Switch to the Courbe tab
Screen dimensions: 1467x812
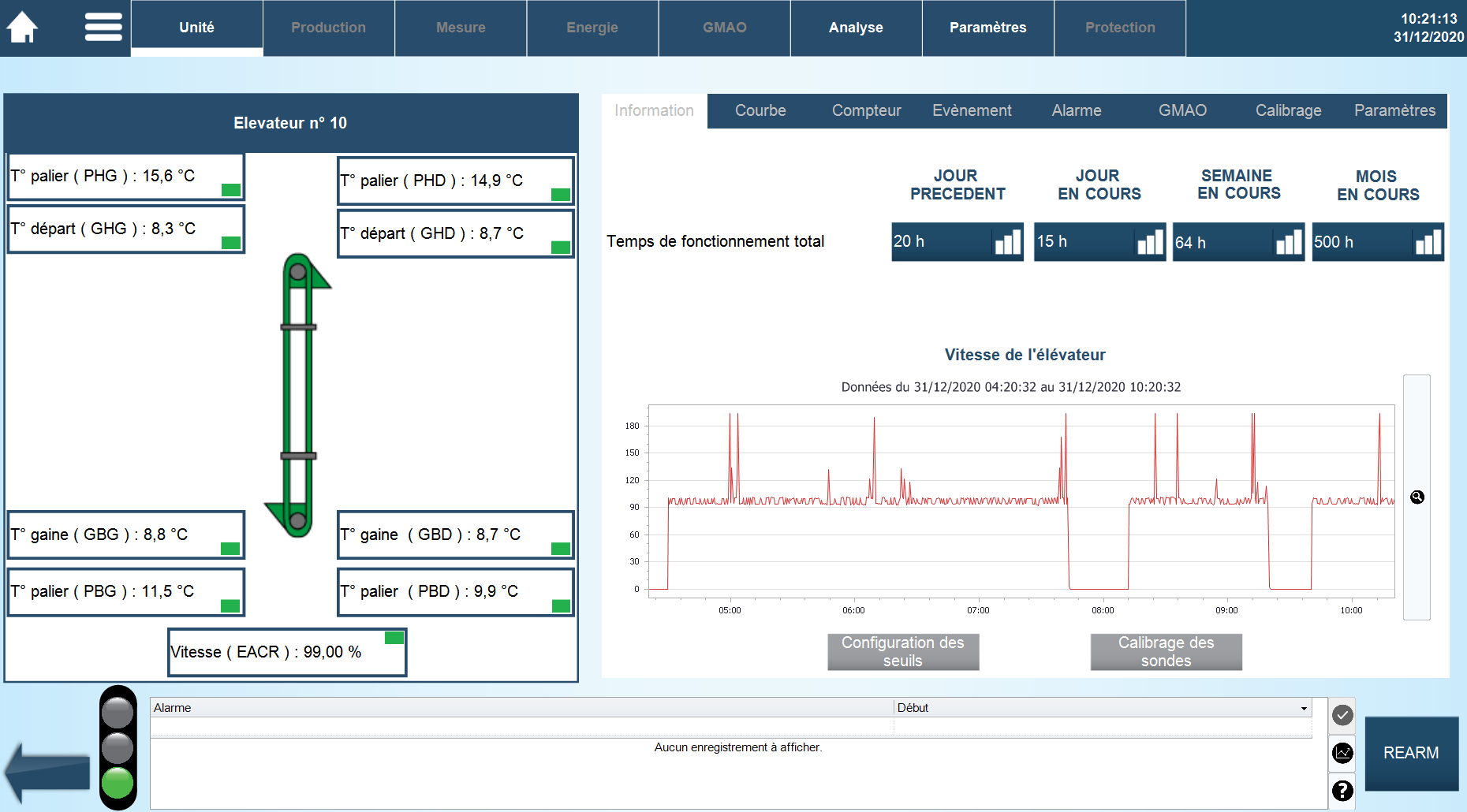click(x=760, y=110)
